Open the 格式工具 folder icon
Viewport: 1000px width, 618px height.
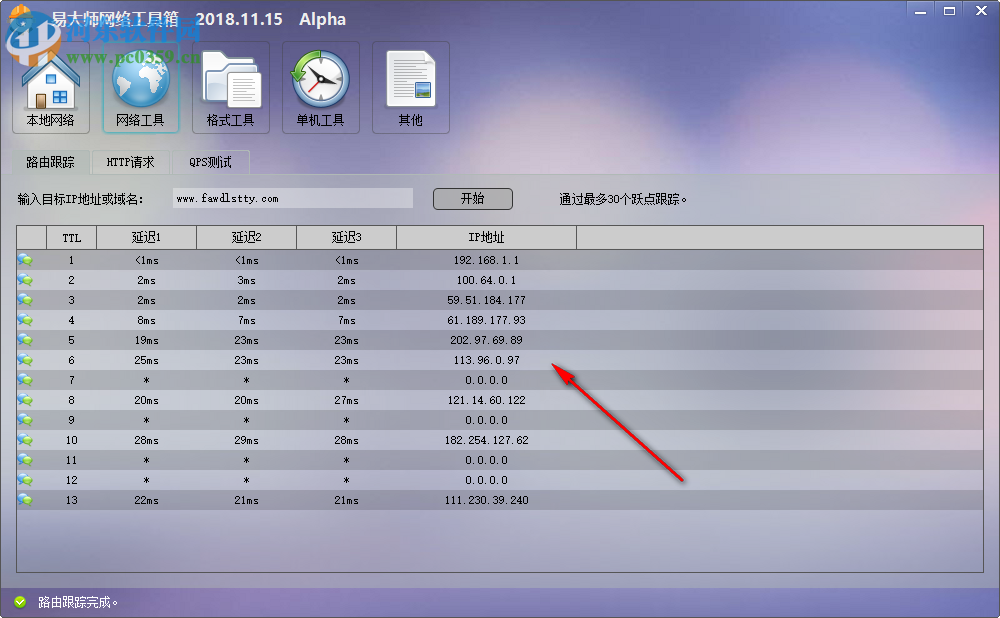(x=230, y=85)
